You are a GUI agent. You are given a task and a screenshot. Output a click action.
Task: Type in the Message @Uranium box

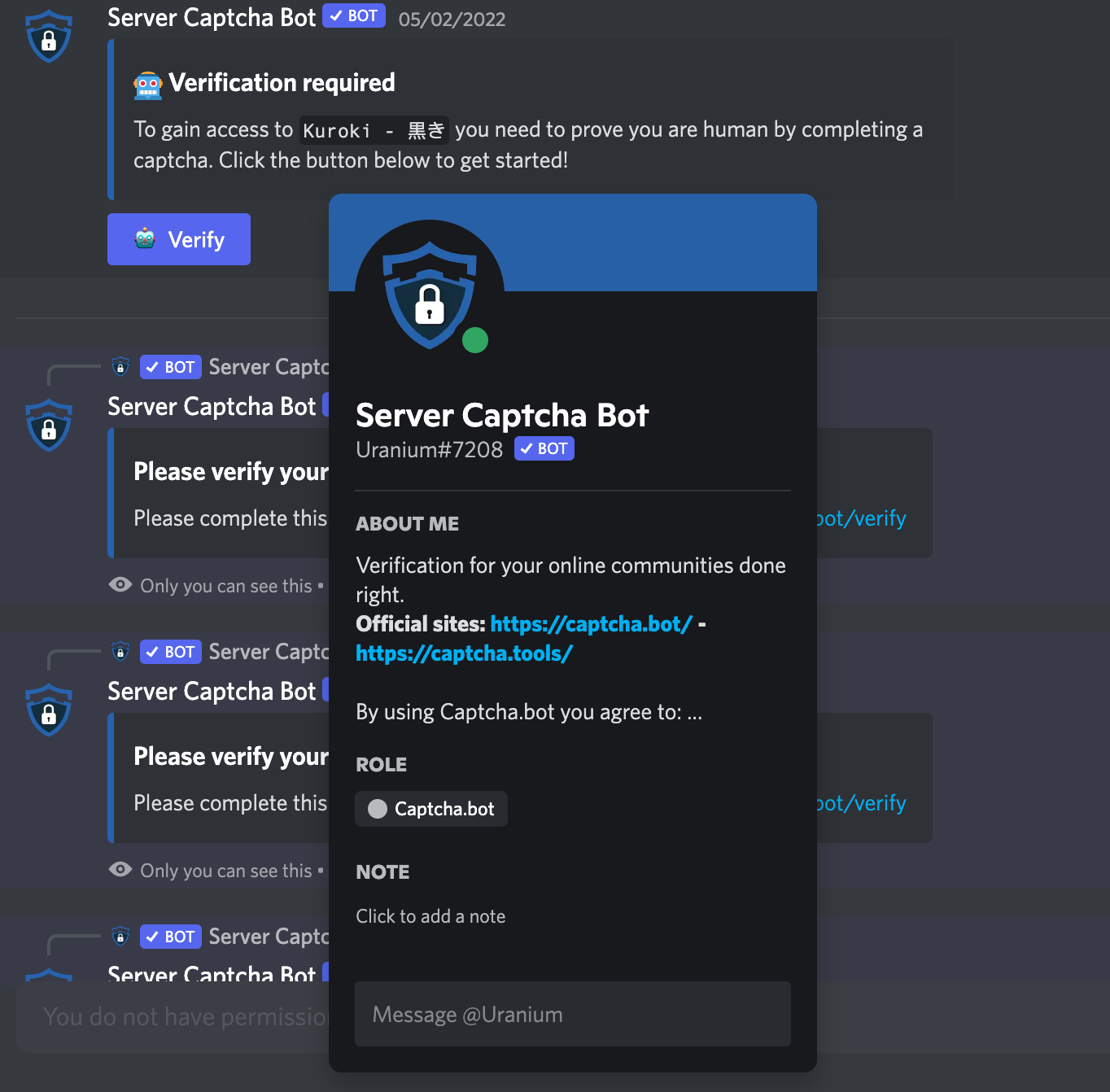572,1014
